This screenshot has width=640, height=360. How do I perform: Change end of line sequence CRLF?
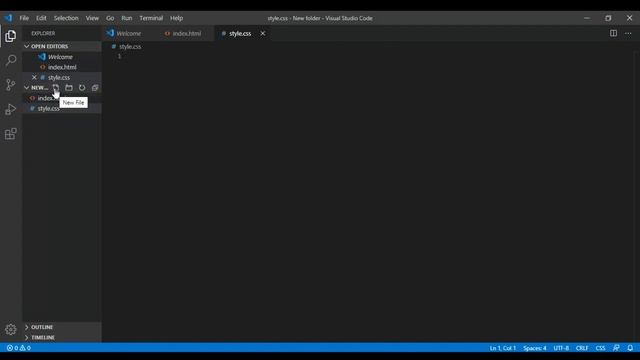582,348
